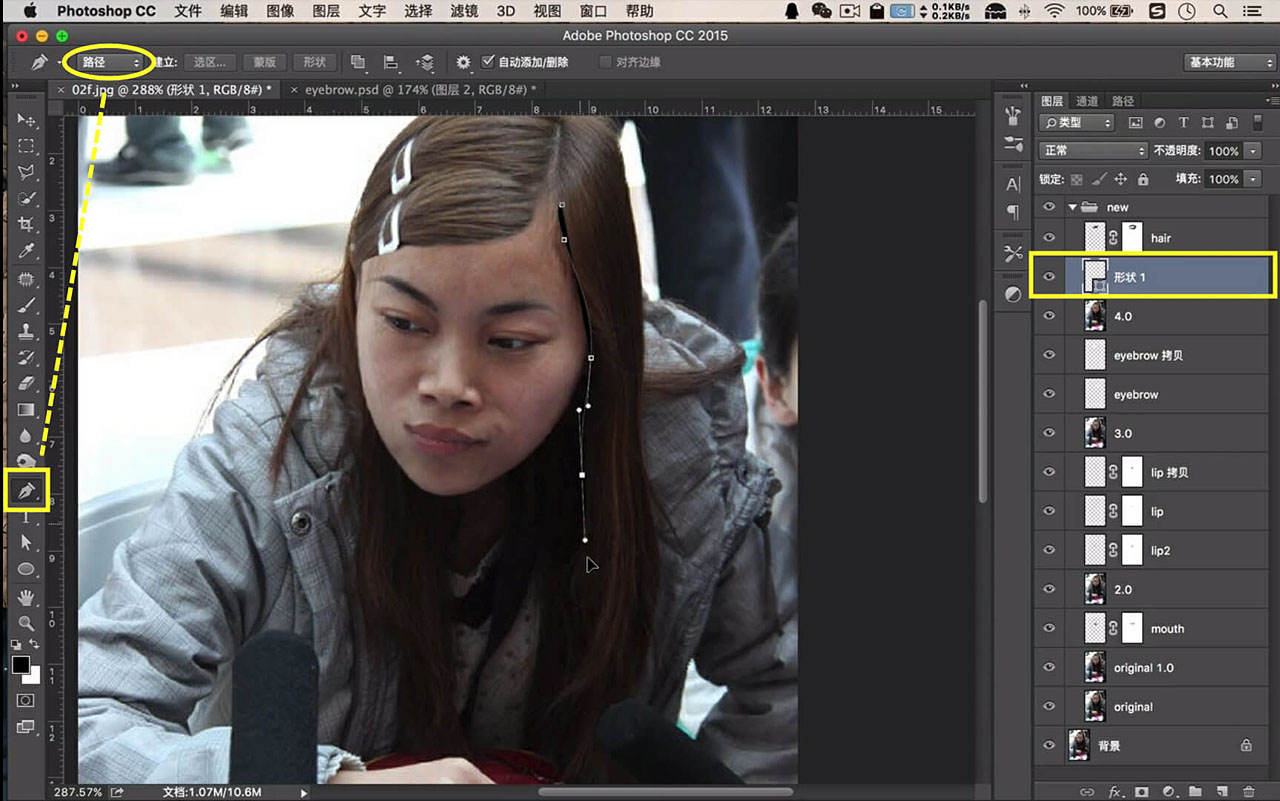Screen dimensions: 1280x801
Task: Open the Layers panel flyout menu
Action: click(x=1272, y=101)
